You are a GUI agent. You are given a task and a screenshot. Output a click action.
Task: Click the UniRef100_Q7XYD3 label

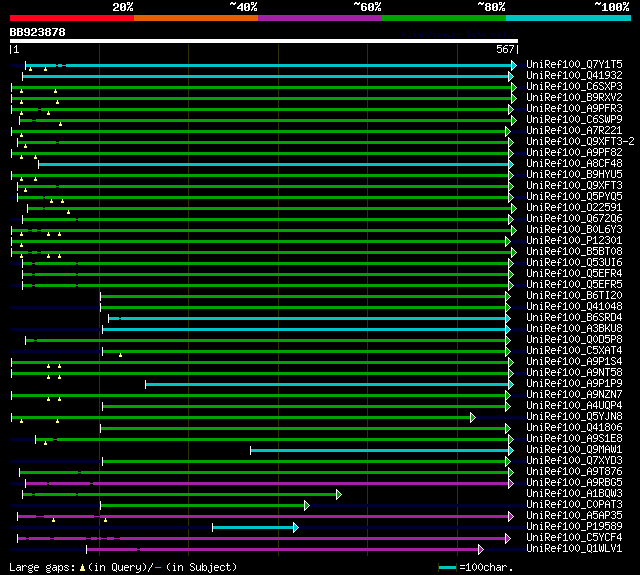coord(574,461)
